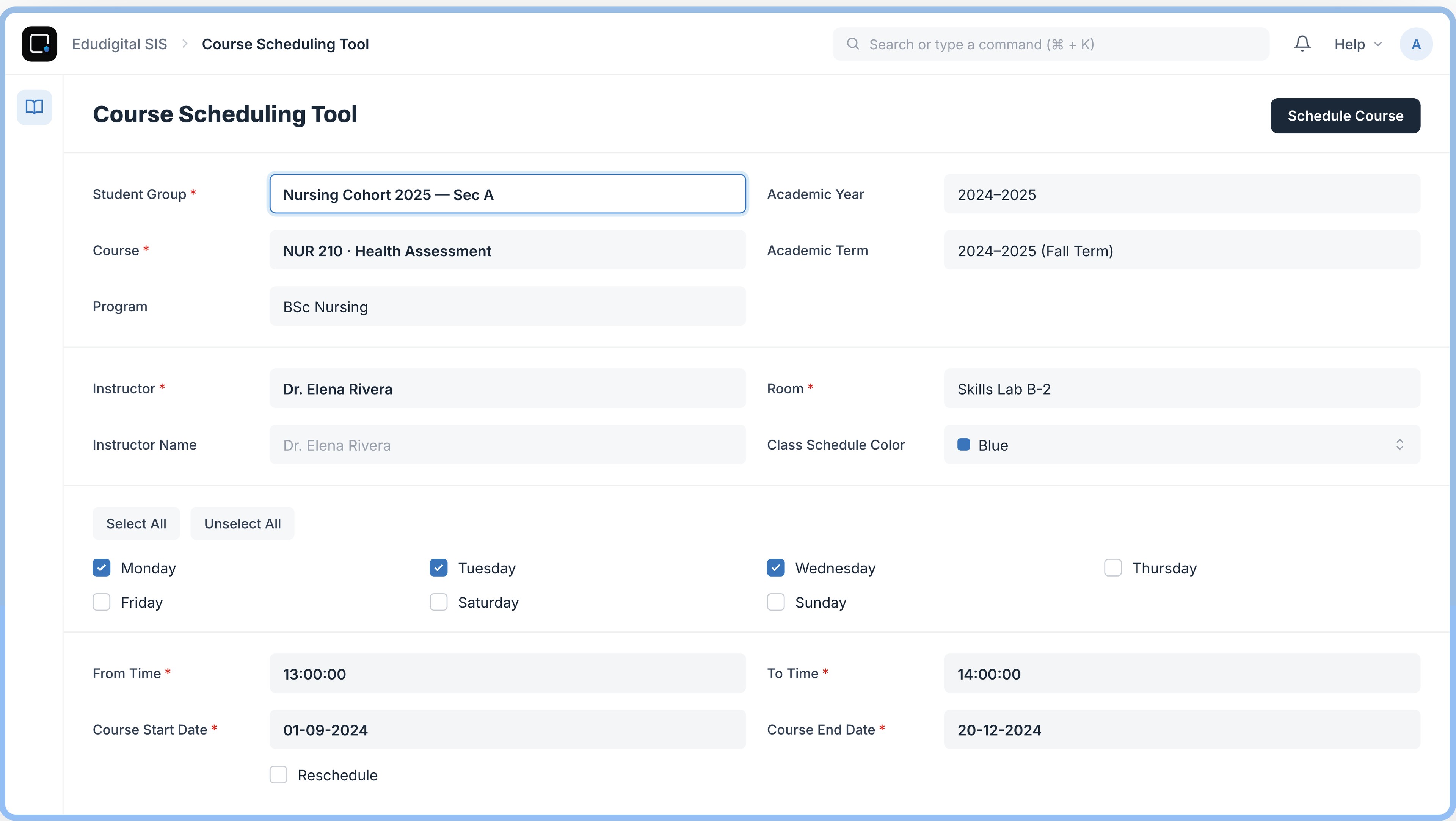Check the Thursday checkbox
The image size is (1456, 821).
1113,568
